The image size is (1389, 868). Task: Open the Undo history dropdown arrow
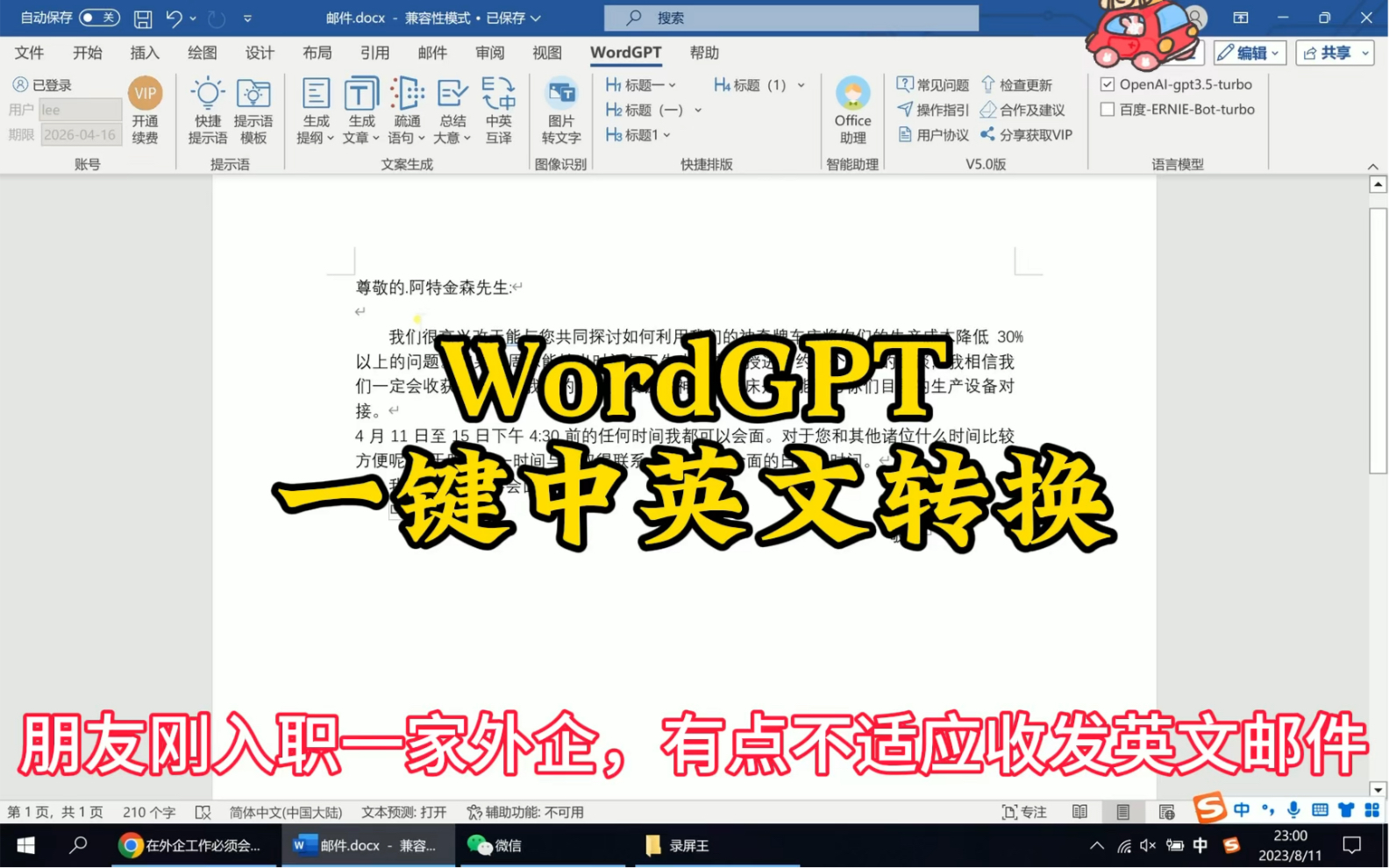(193, 18)
